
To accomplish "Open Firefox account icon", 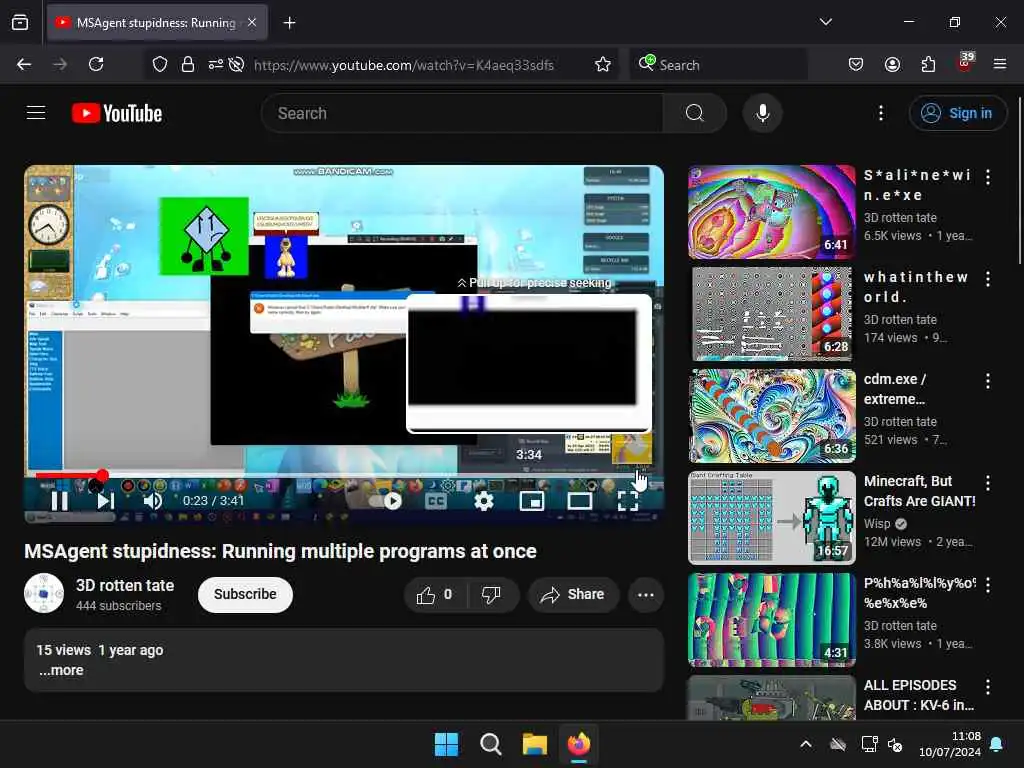I will click(892, 64).
